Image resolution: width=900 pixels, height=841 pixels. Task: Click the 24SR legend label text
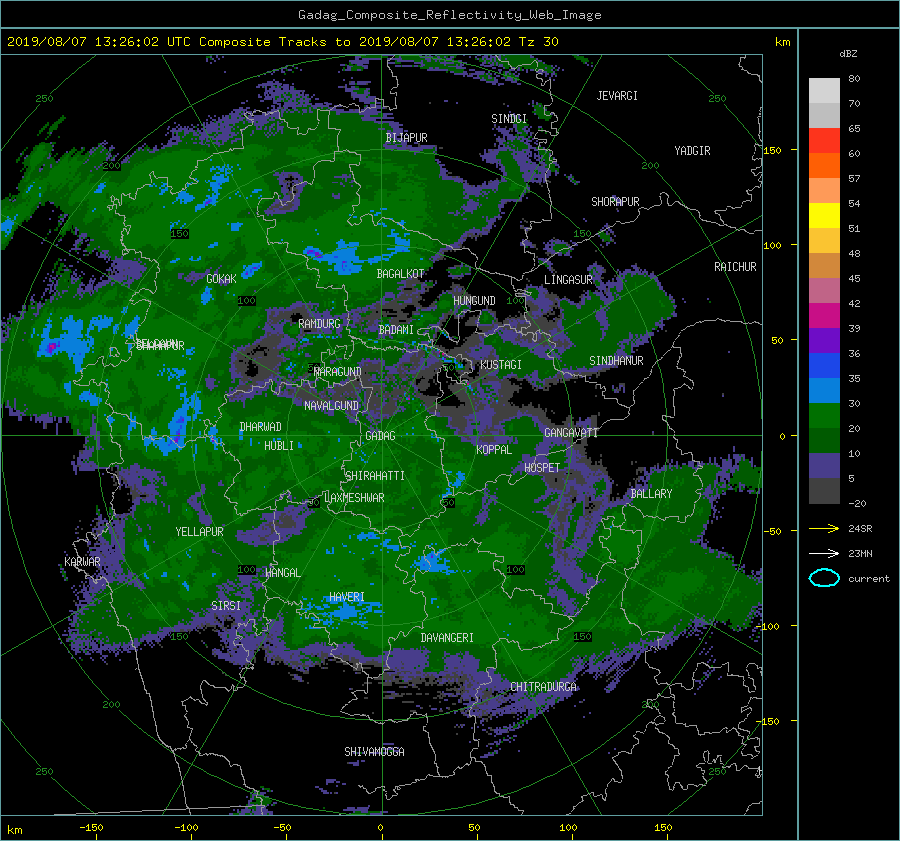coord(860,528)
